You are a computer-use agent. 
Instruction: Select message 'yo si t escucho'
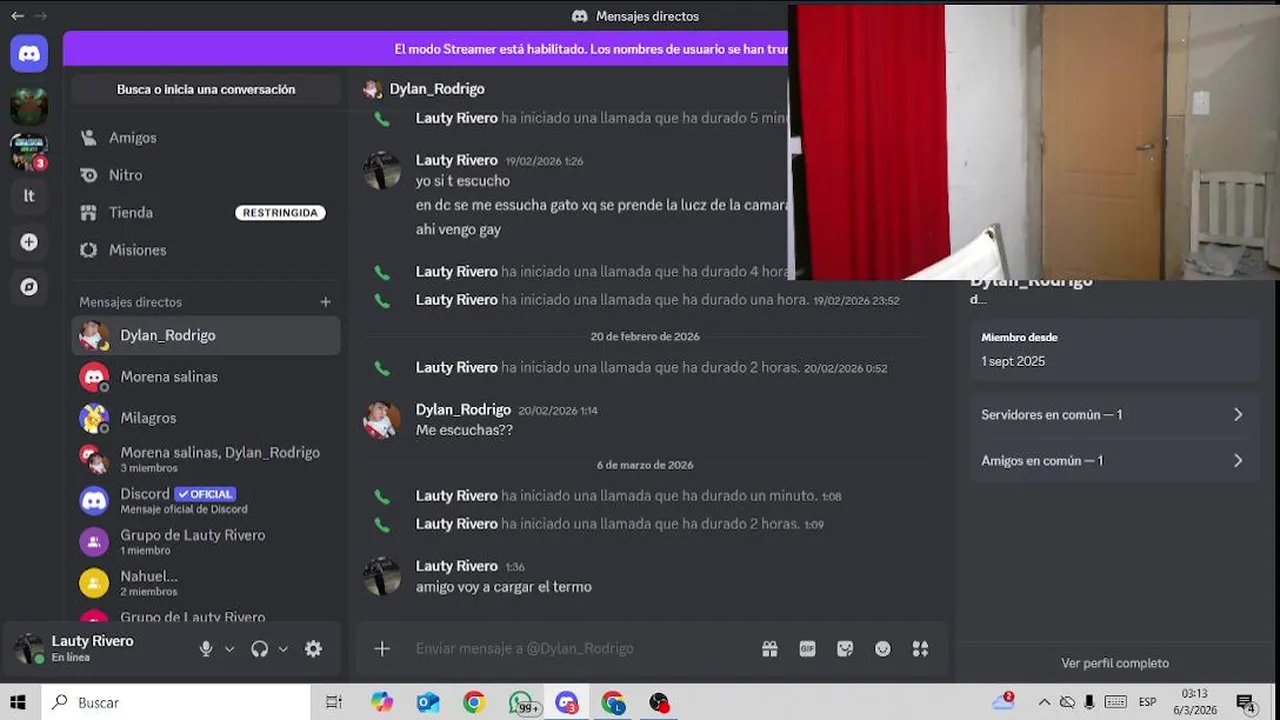coord(463,181)
